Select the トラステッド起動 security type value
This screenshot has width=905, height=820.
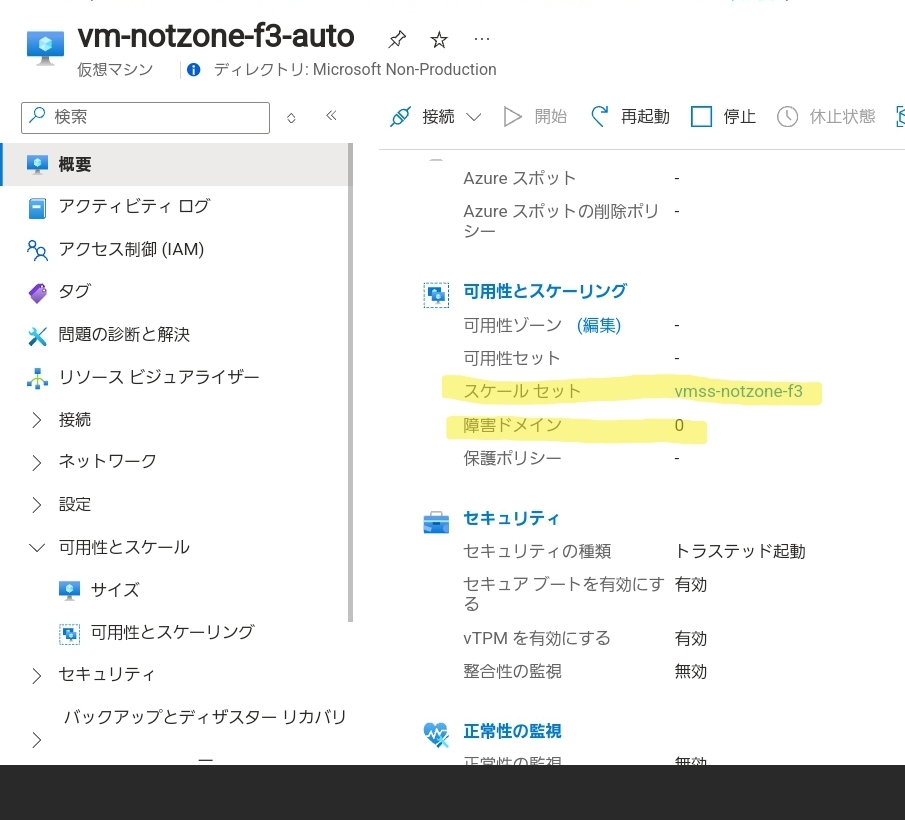pos(740,551)
